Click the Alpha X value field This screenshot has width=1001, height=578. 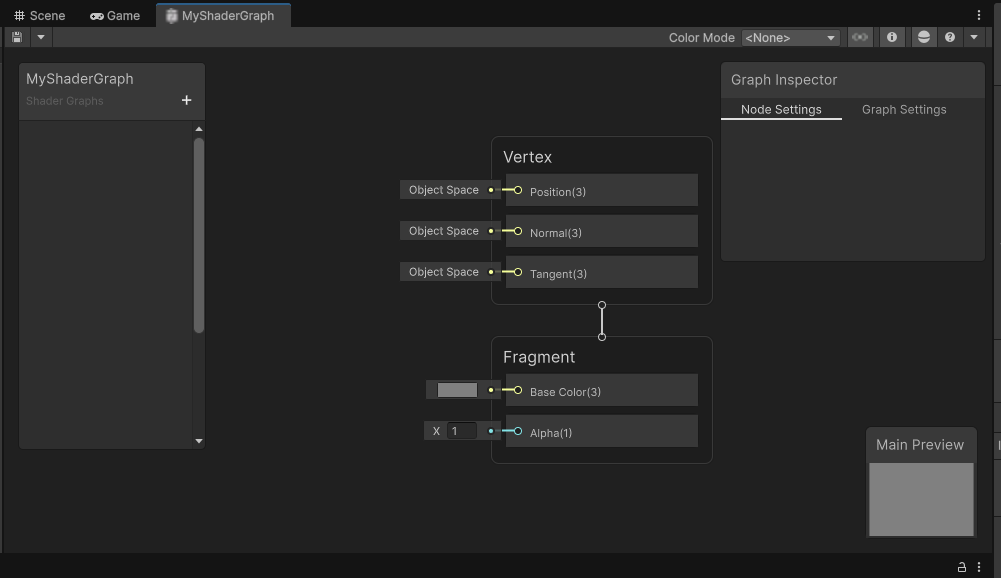point(462,431)
